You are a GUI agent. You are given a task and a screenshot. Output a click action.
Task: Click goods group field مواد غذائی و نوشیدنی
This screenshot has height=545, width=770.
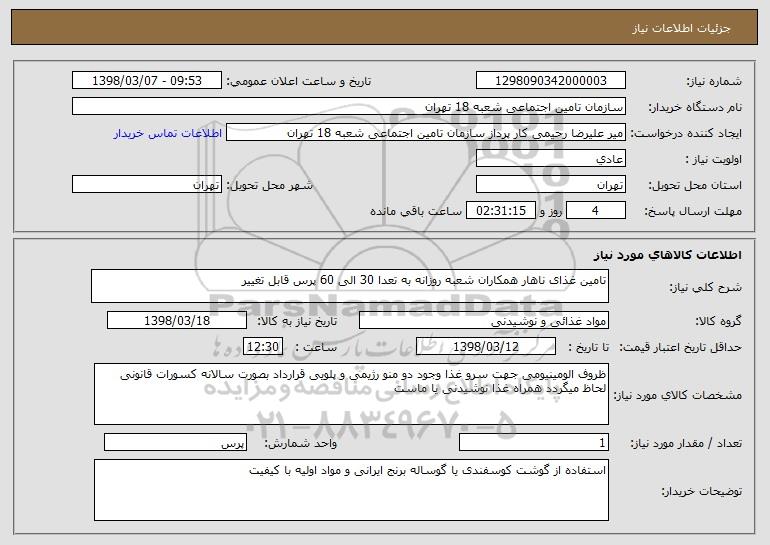click(484, 321)
